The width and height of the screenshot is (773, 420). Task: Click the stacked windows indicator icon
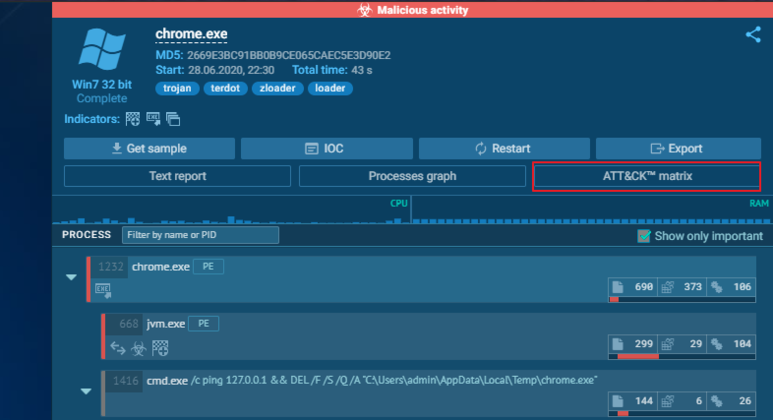pyautogui.click(x=173, y=119)
